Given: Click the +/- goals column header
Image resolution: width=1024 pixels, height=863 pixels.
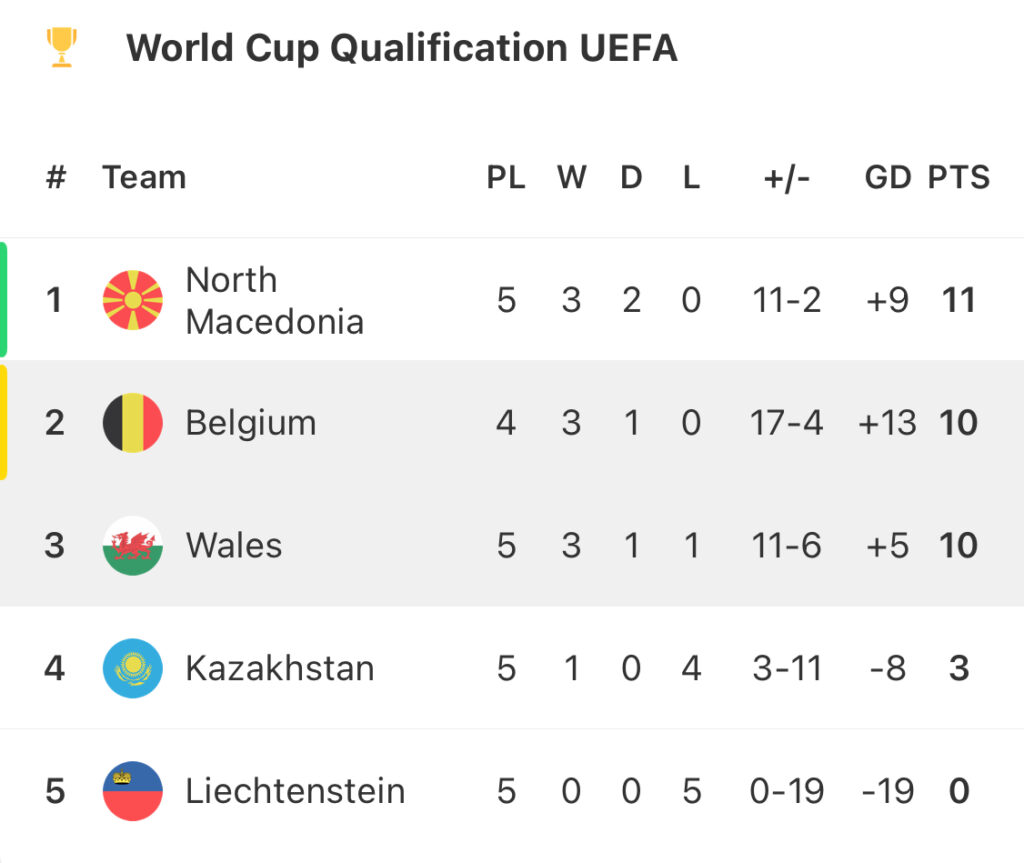Looking at the screenshot, I should 786,178.
